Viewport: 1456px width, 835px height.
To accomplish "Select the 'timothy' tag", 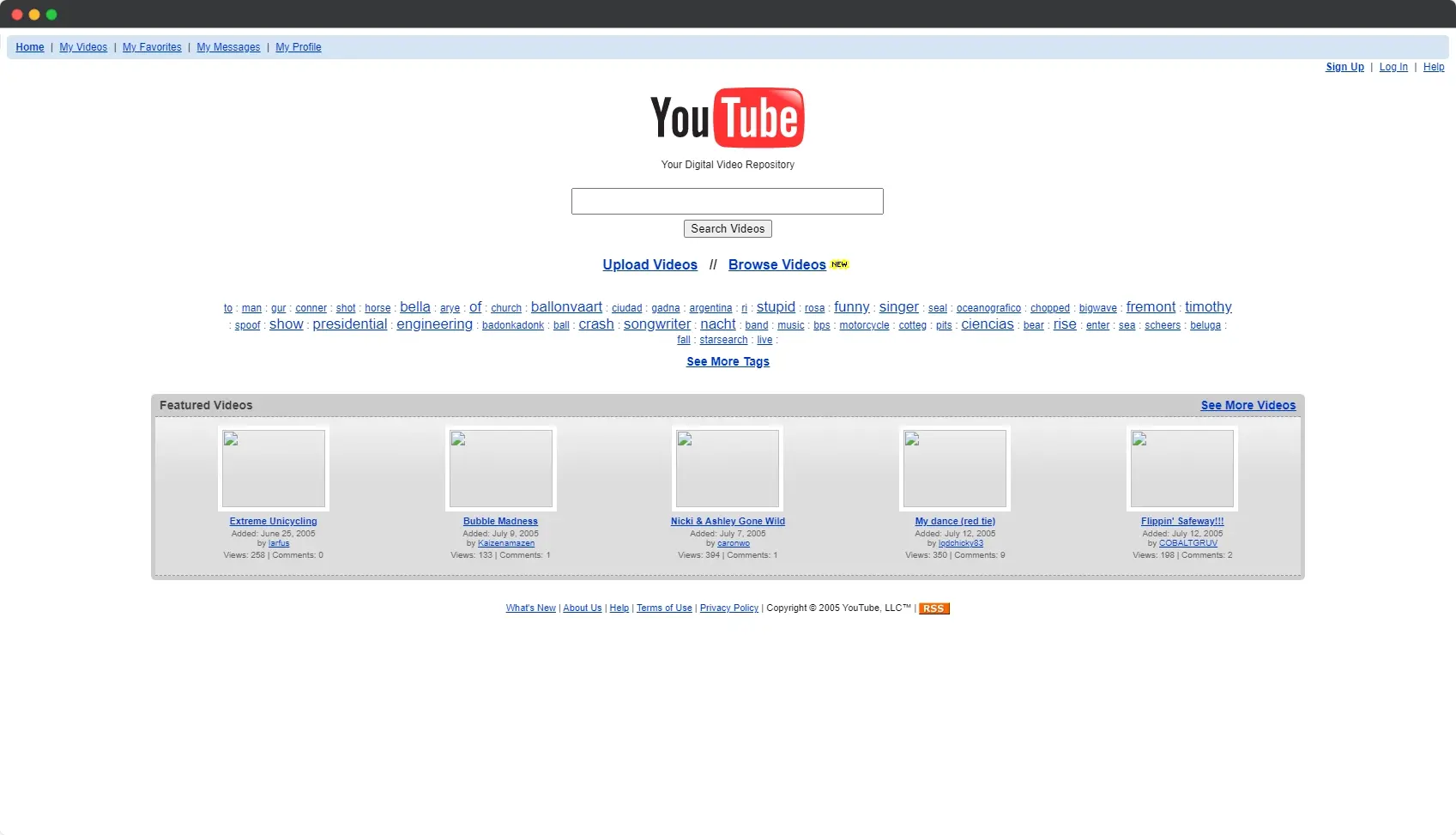I will pyautogui.click(x=1208, y=307).
